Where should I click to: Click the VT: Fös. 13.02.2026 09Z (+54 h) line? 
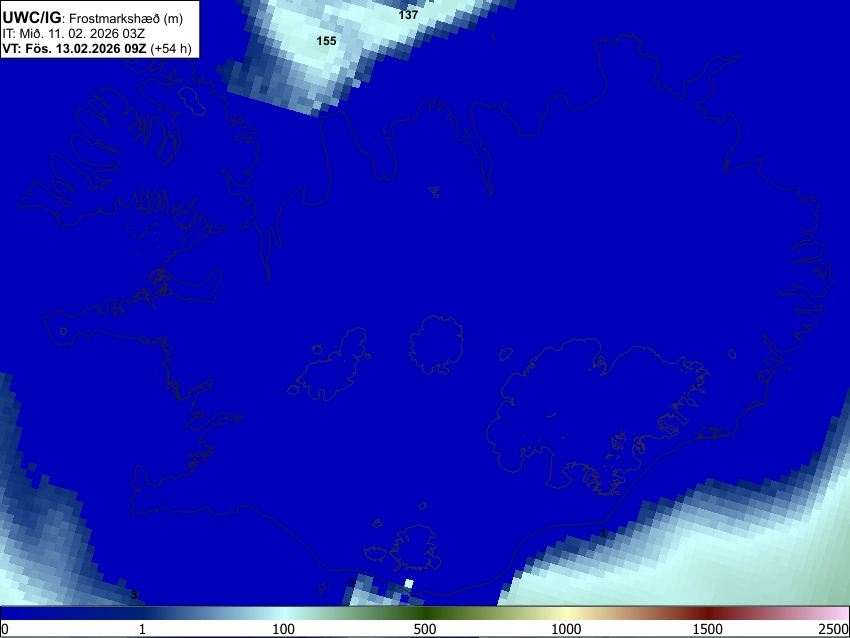pos(97,48)
